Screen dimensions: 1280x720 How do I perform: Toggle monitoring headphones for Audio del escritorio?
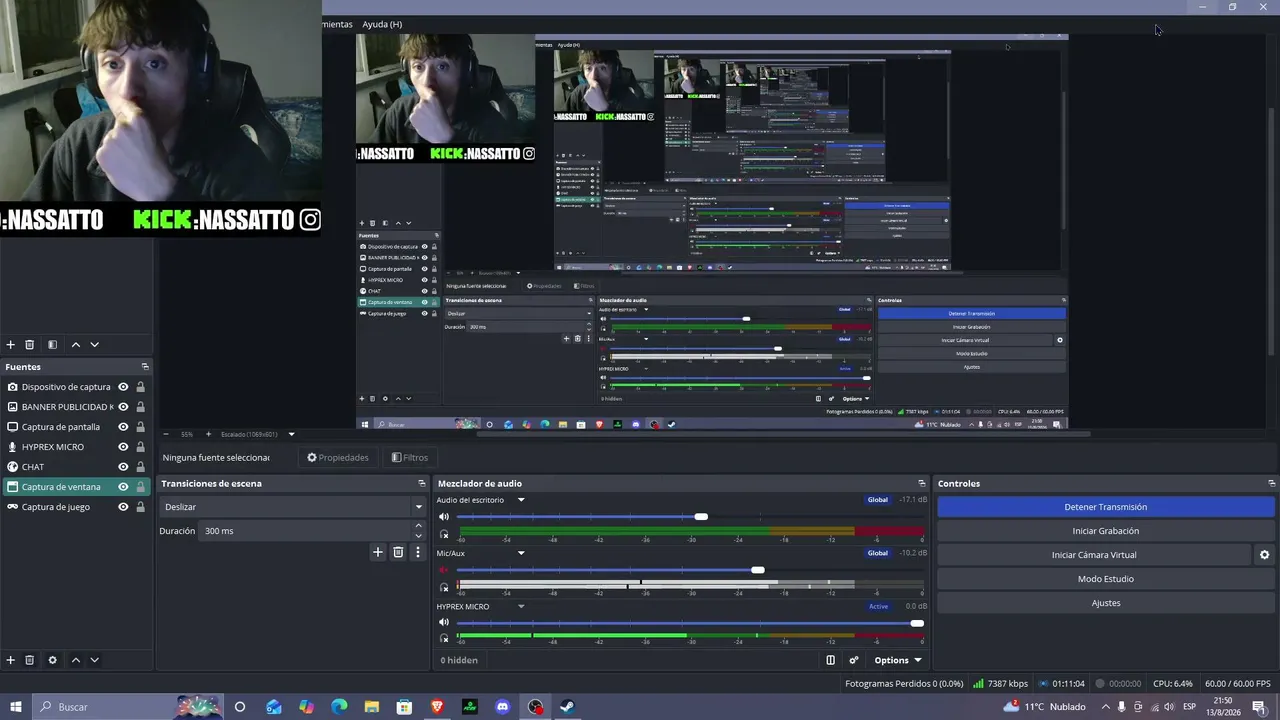click(444, 534)
